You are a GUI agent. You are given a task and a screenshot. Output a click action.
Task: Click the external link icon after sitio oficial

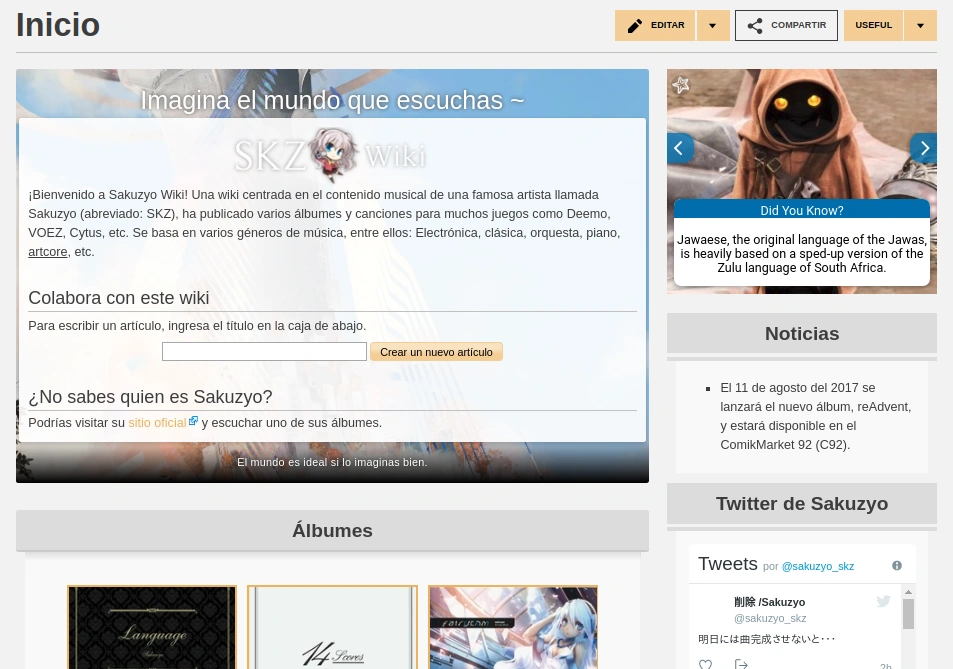[193, 420]
